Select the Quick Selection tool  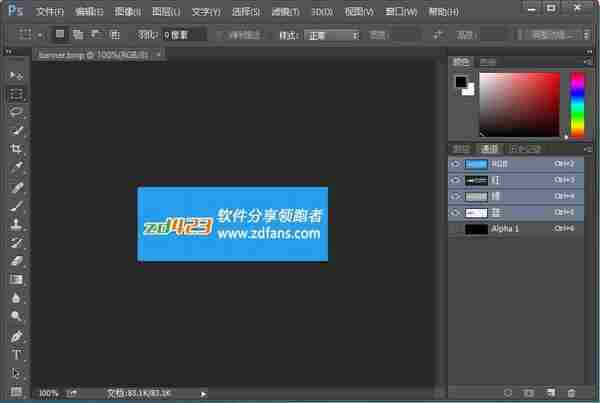tap(16, 131)
